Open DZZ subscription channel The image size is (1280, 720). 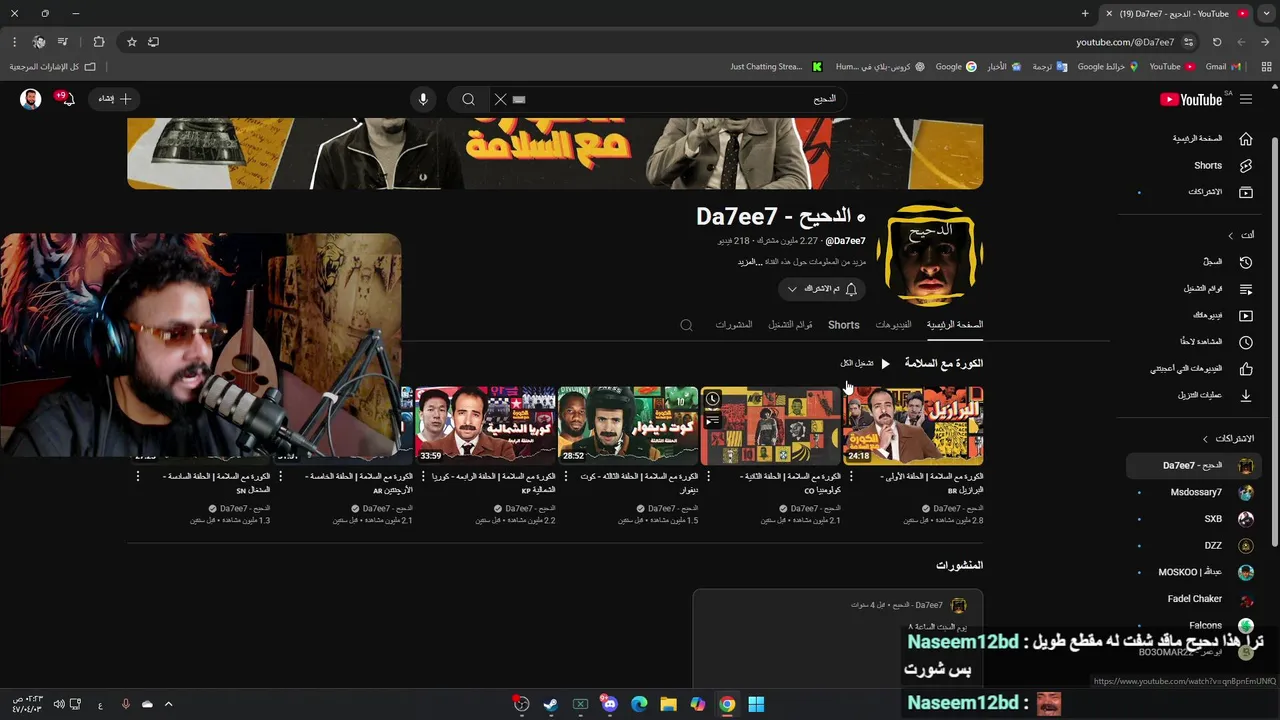(x=1195, y=546)
